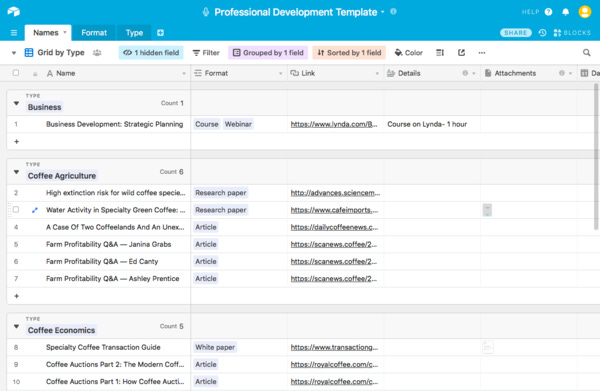Expand record for Water Activity row
The image size is (600, 391).
(x=35, y=210)
